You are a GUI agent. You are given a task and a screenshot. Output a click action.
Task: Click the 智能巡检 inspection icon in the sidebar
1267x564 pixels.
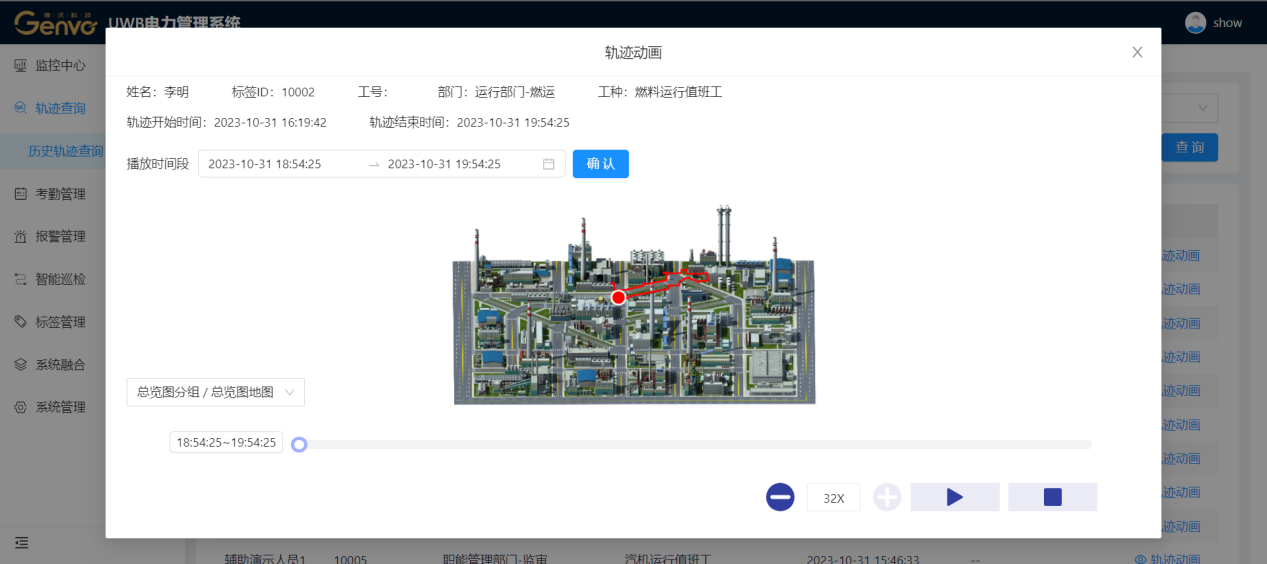pyautogui.click(x=20, y=279)
